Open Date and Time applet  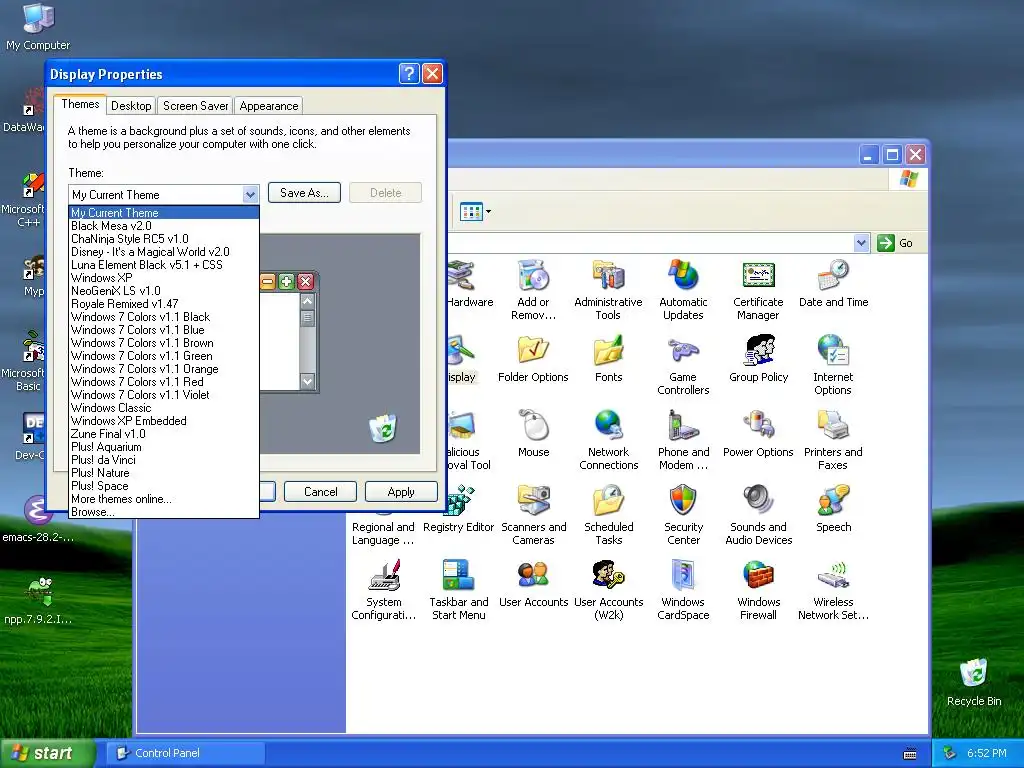(833, 284)
